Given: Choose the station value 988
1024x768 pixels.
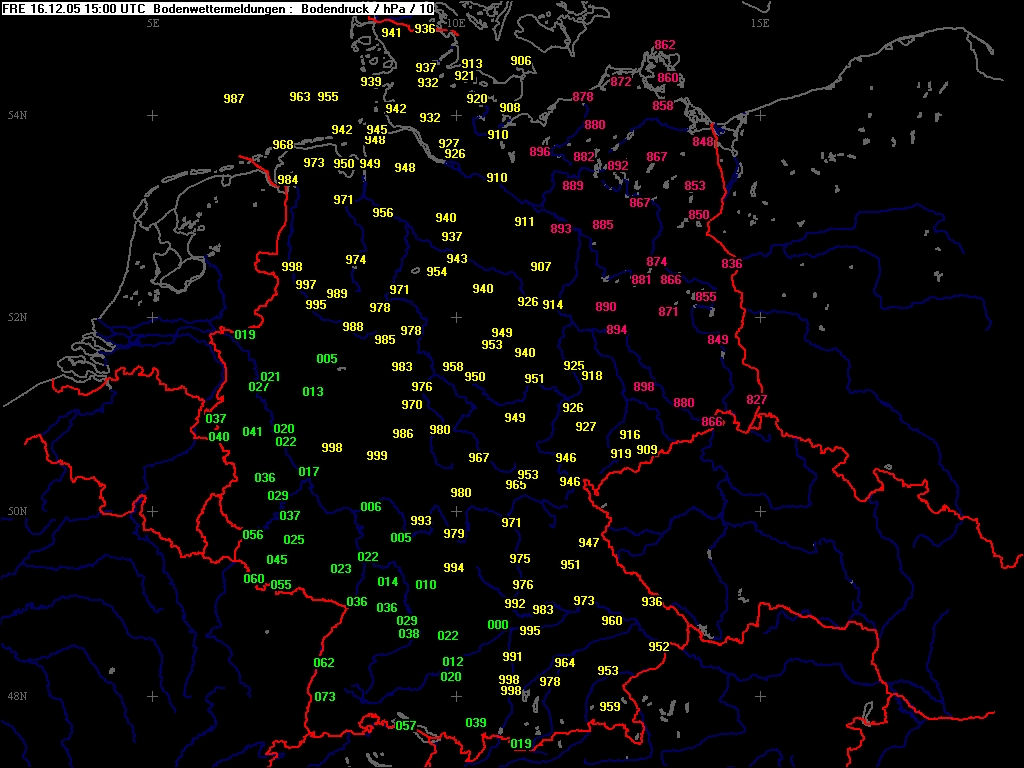Looking at the screenshot, I should 353,327.
